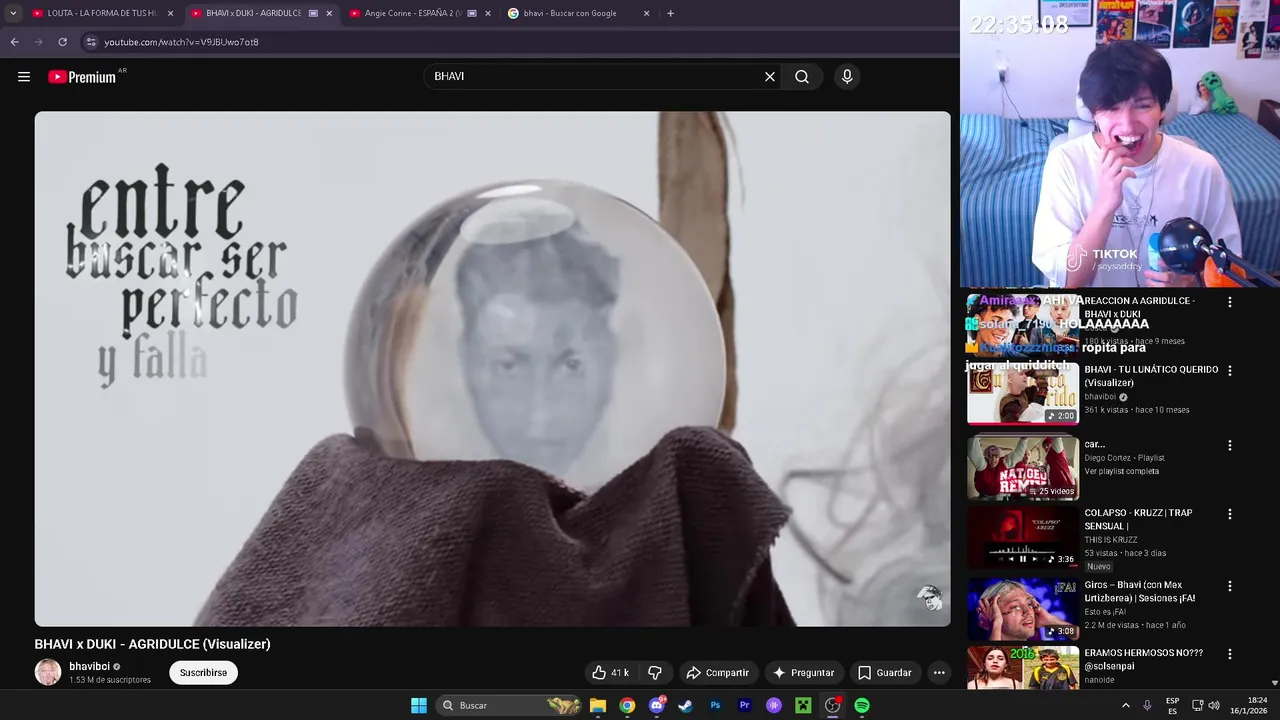Reload the YouTube page
Image resolution: width=1280 pixels, height=720 pixels.
[x=62, y=42]
